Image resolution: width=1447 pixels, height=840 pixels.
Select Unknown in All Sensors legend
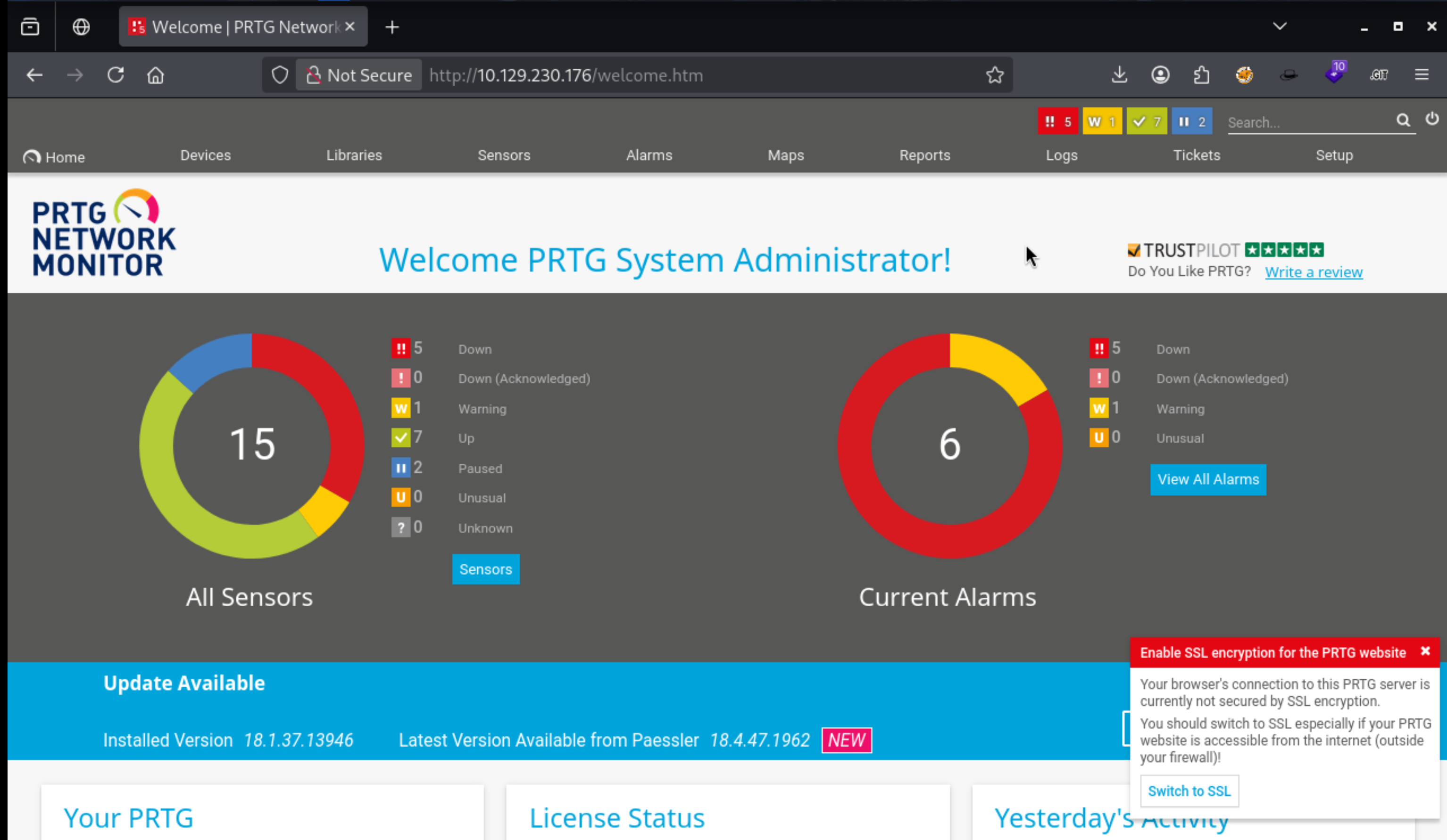point(485,528)
